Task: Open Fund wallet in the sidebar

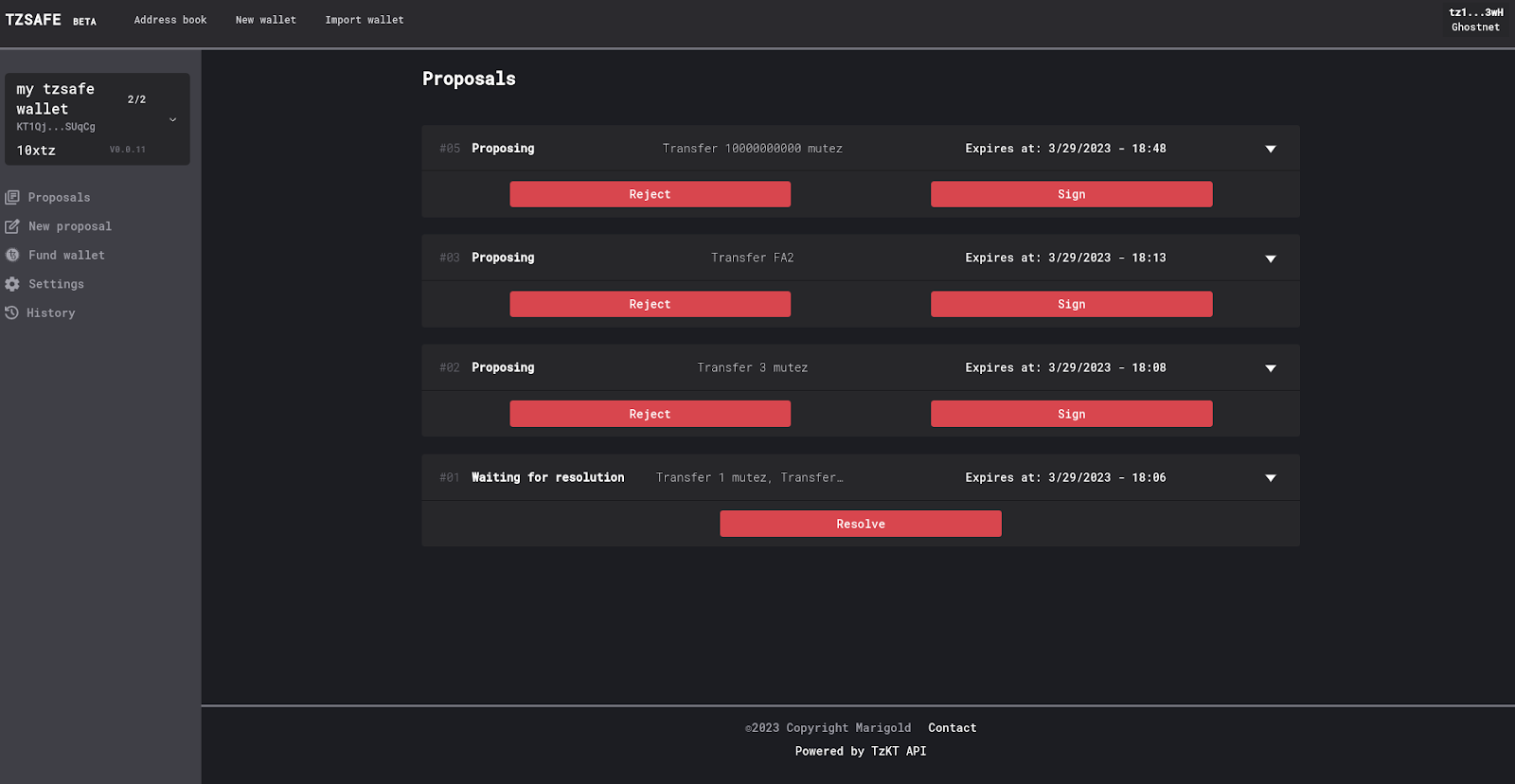Action: click(x=66, y=255)
